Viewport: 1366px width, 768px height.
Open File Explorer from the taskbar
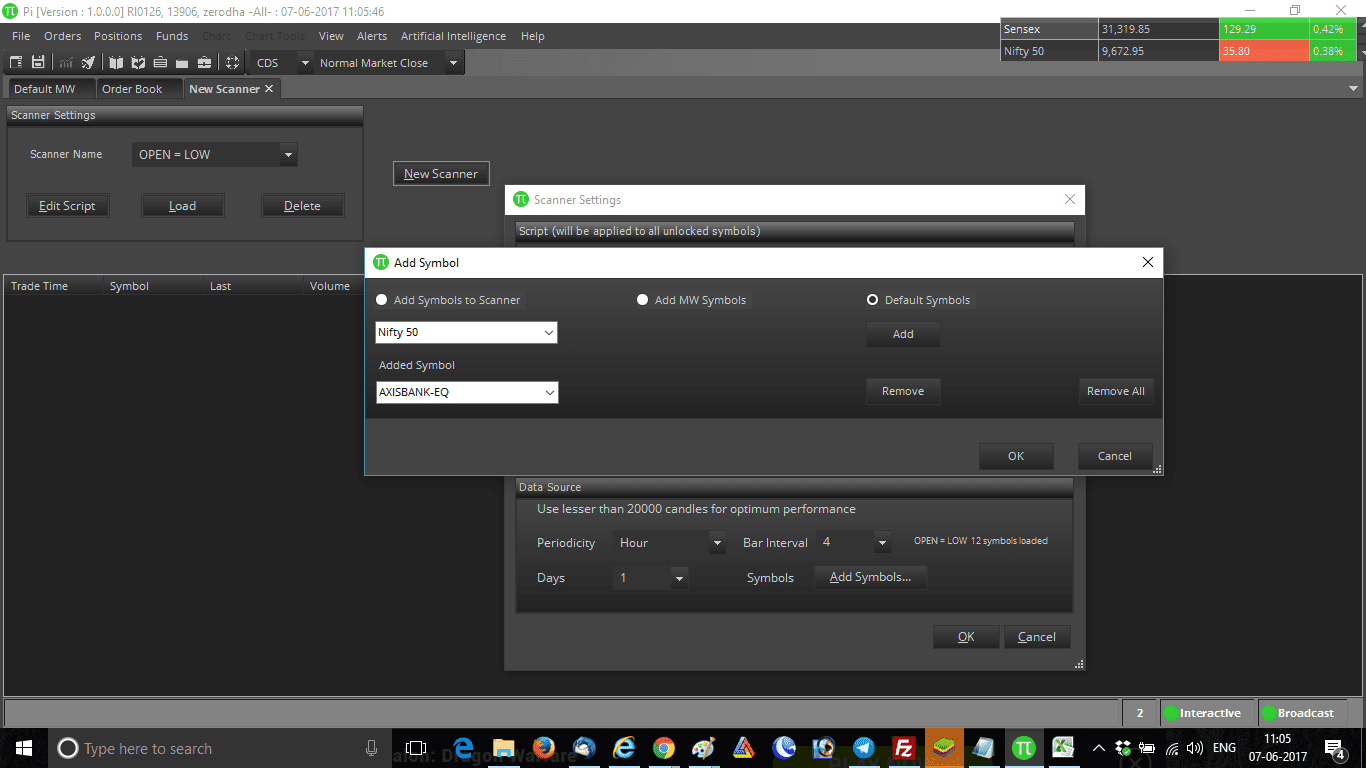click(503, 748)
